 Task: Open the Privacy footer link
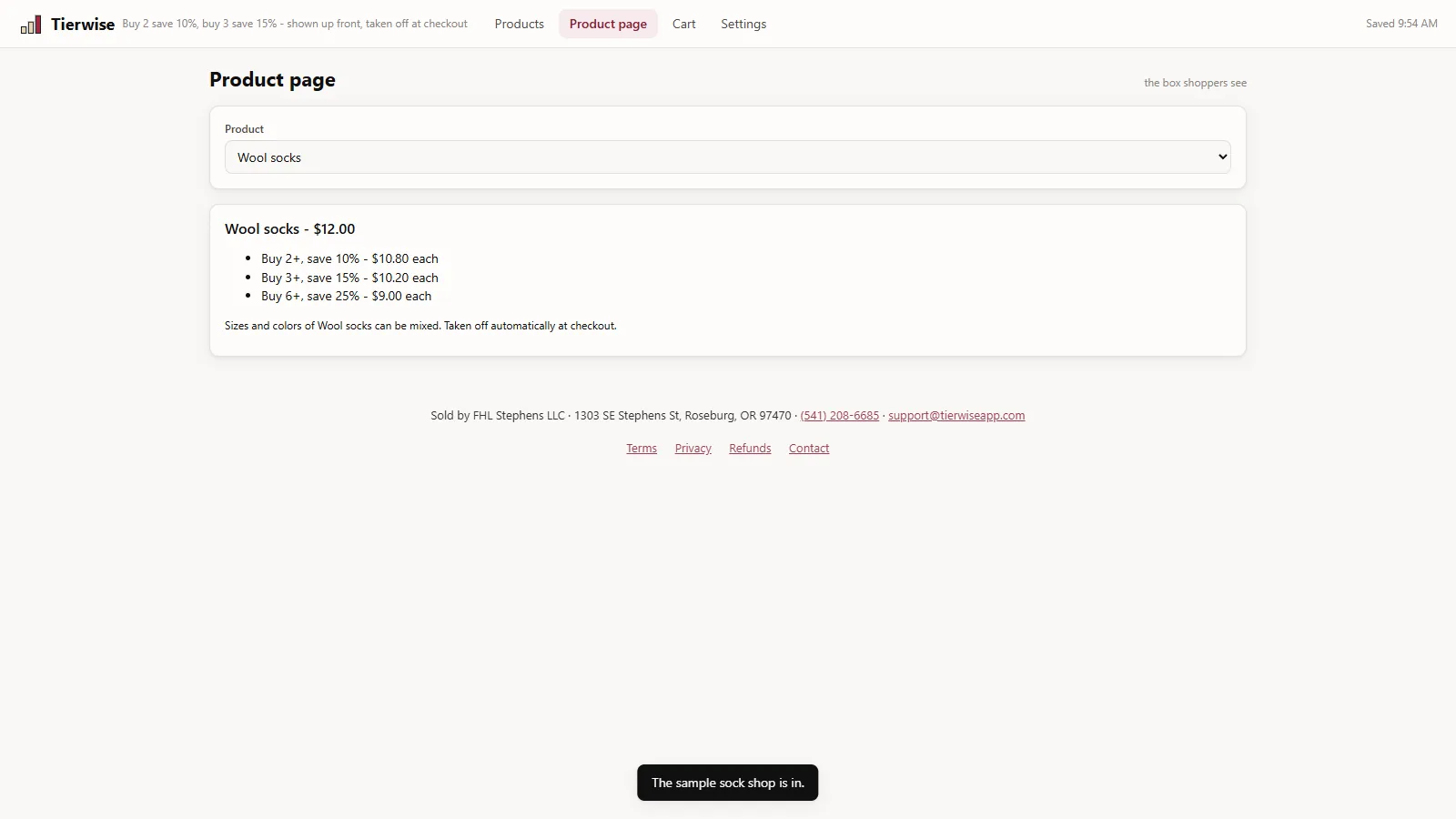[x=693, y=449]
